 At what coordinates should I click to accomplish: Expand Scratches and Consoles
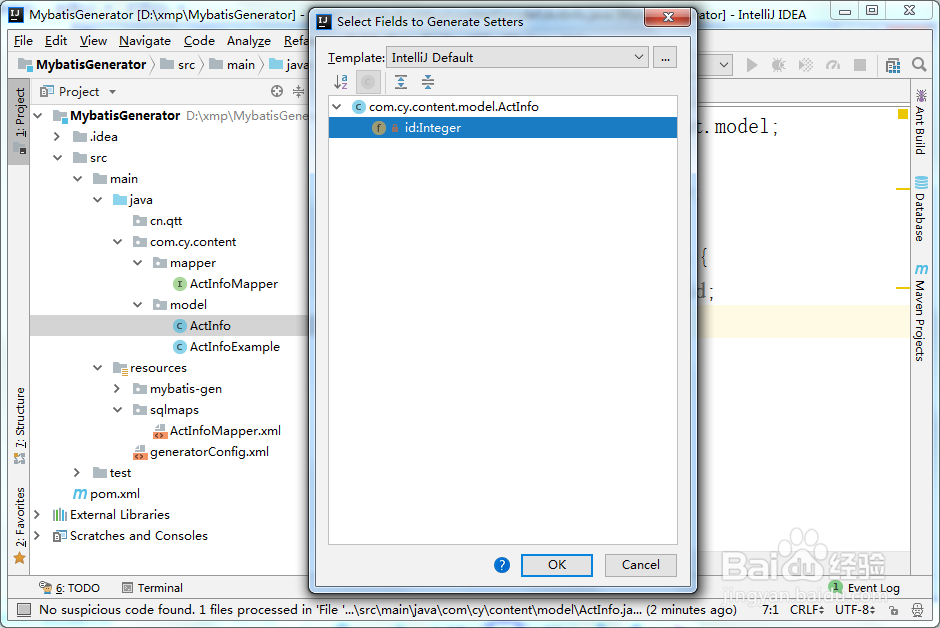point(38,536)
